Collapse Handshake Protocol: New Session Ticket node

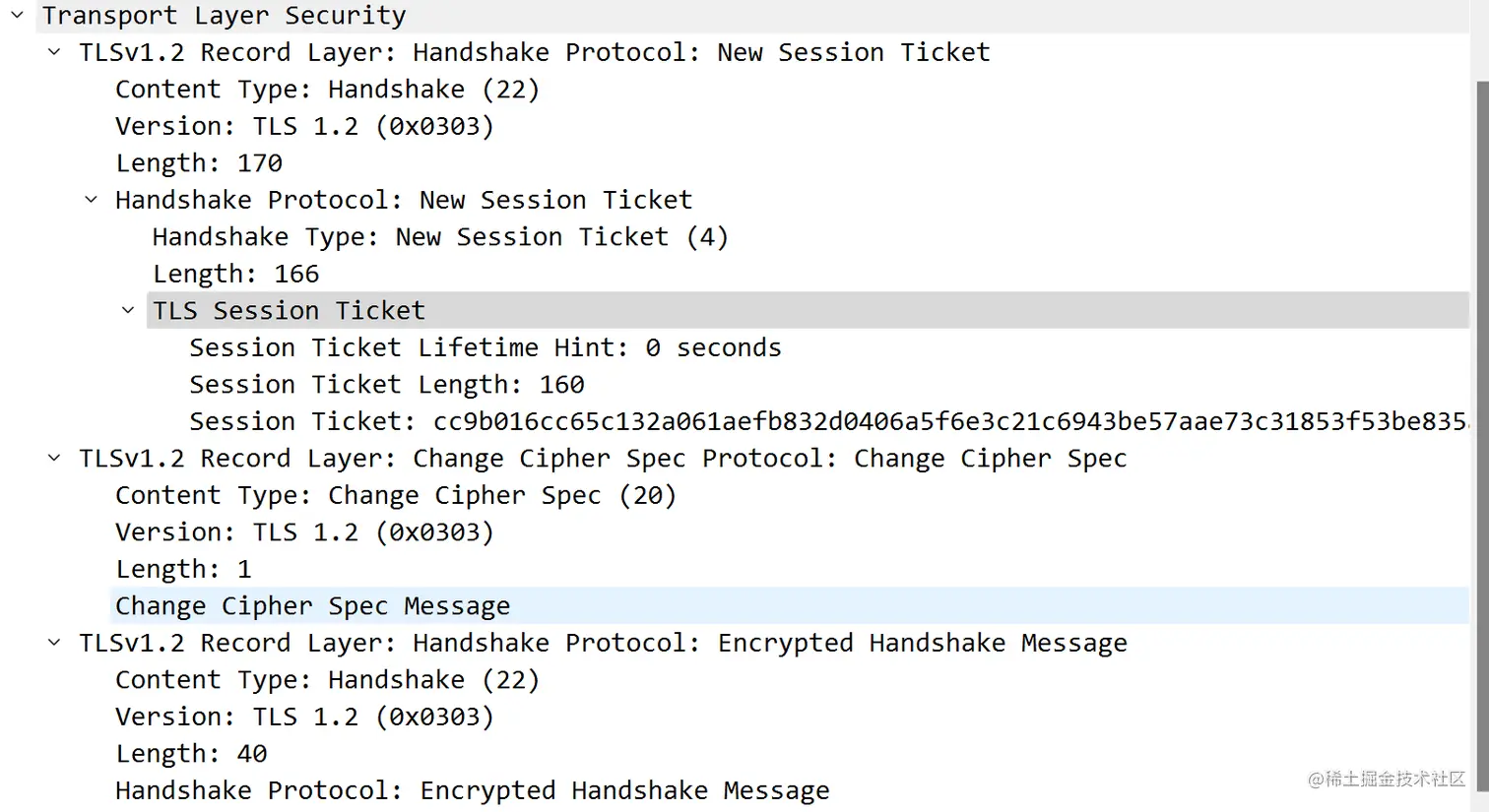pyautogui.click(x=91, y=200)
